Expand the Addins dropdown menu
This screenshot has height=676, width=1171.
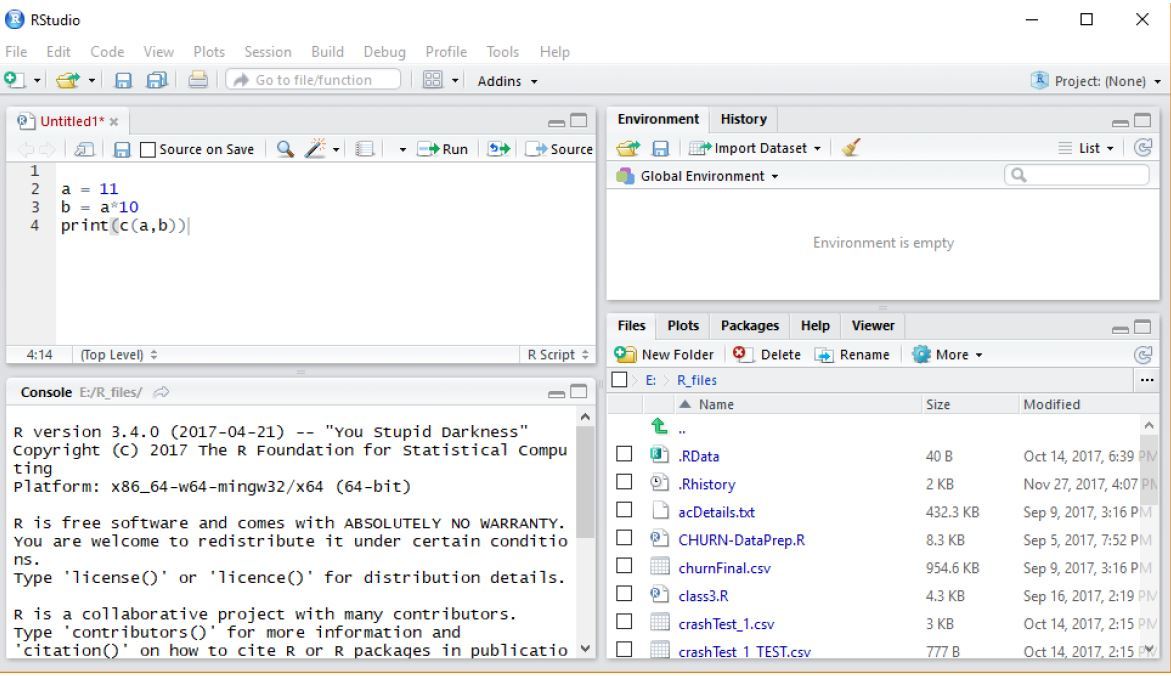(508, 80)
